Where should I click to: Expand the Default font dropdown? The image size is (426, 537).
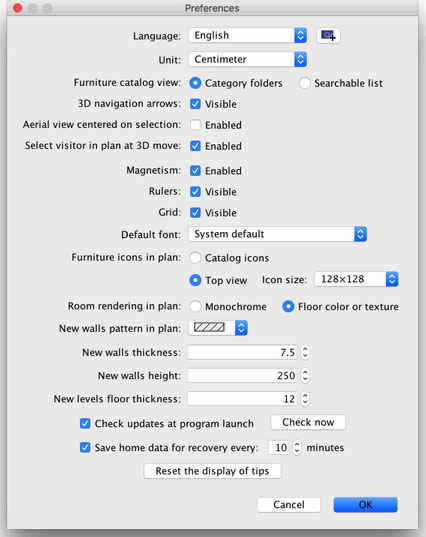[x=278, y=234]
